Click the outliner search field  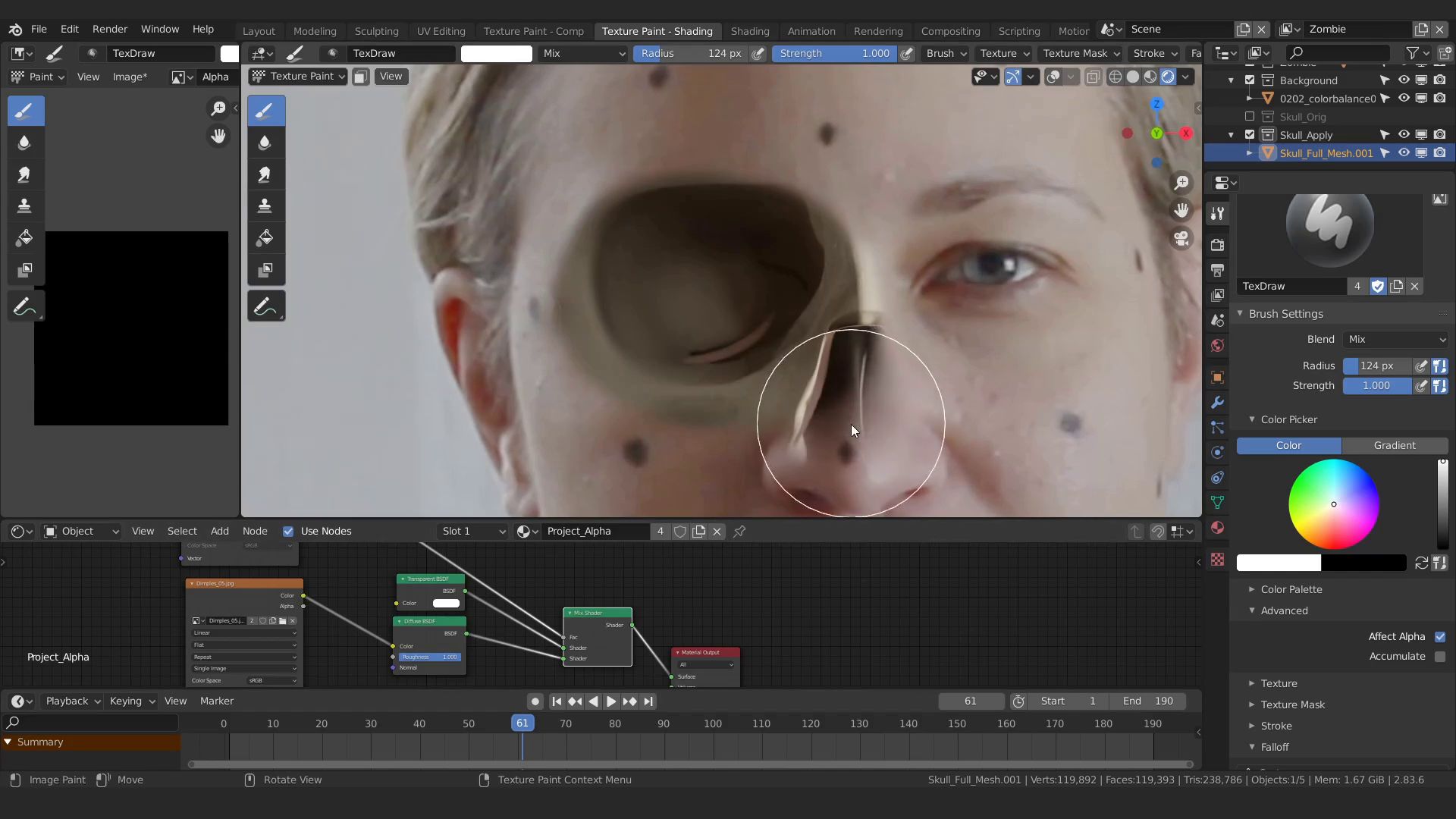click(1338, 53)
